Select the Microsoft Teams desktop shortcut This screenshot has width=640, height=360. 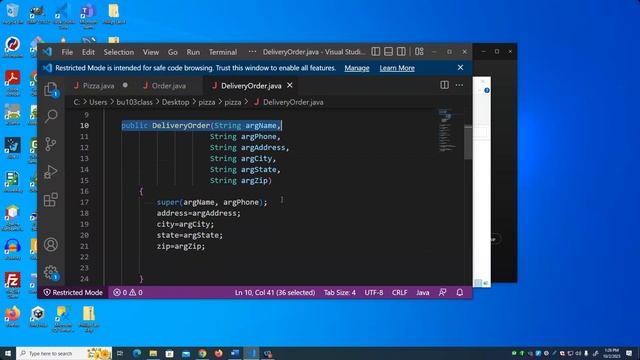pos(88,16)
